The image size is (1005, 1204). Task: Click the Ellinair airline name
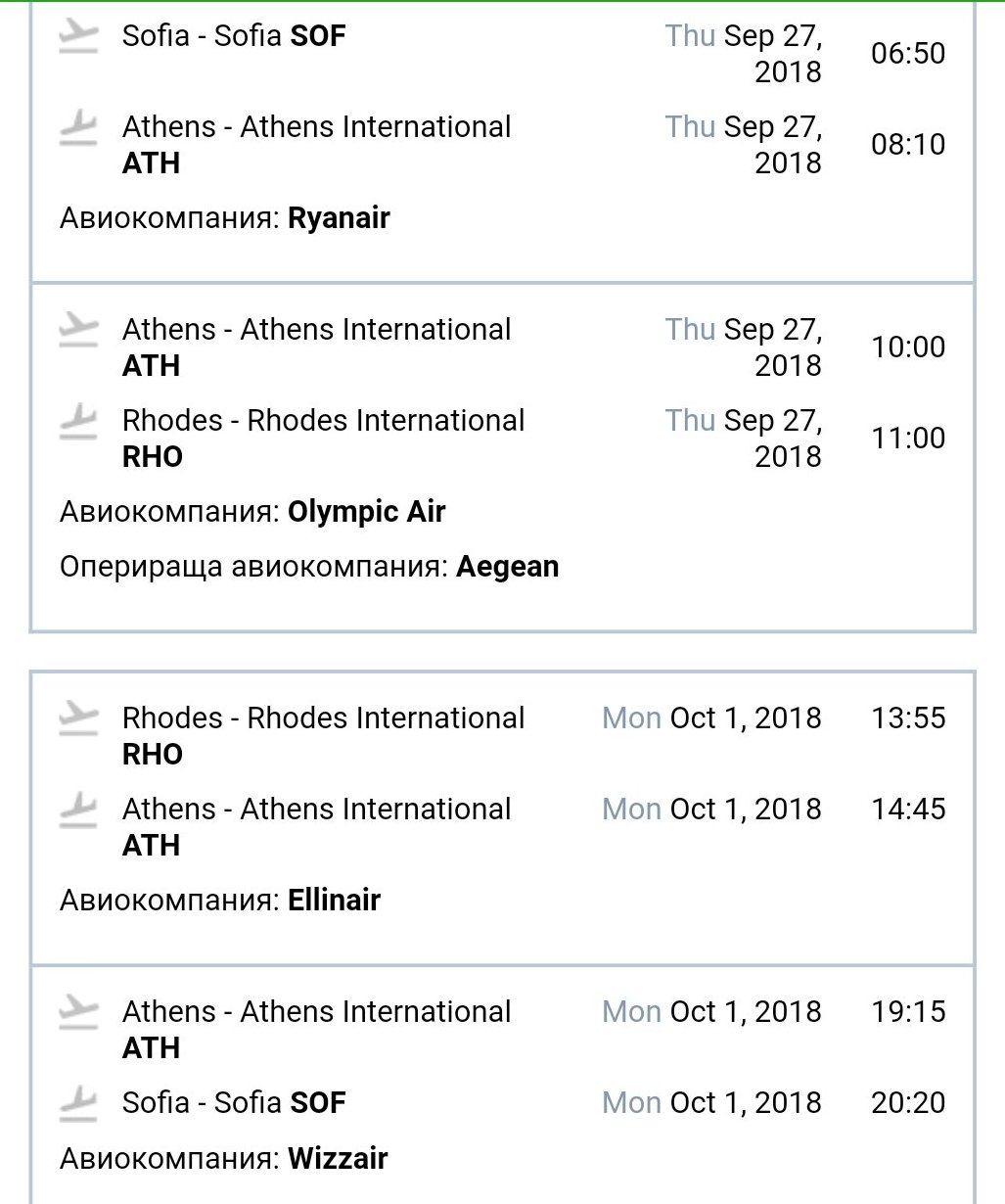pos(334,900)
